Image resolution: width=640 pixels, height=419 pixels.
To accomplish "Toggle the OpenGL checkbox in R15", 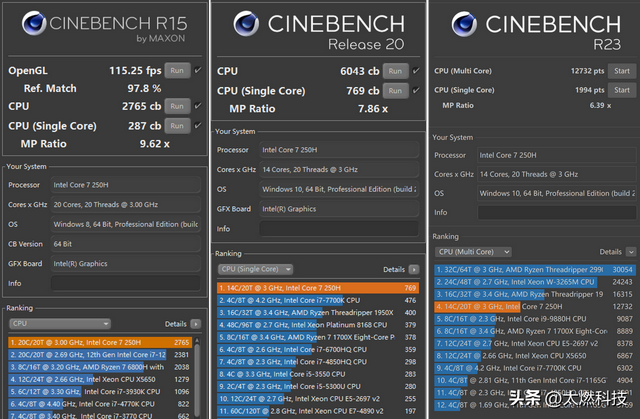I will coord(198,70).
